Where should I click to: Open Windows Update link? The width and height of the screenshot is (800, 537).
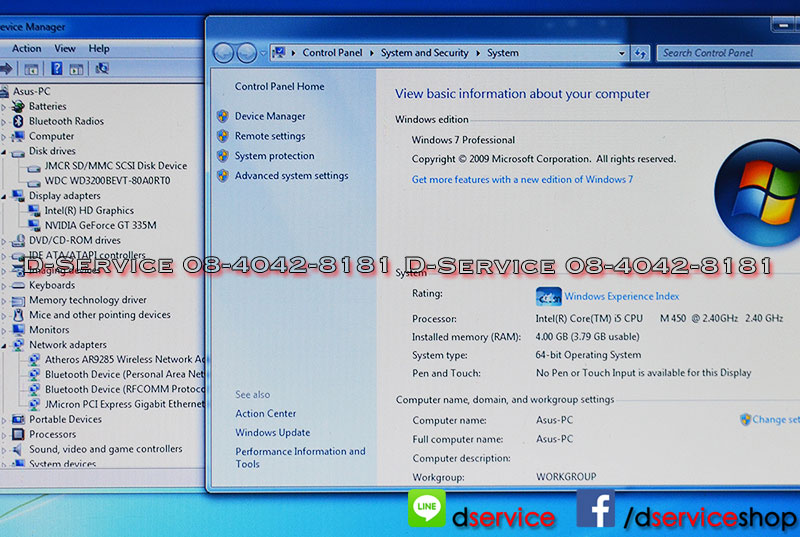click(272, 432)
